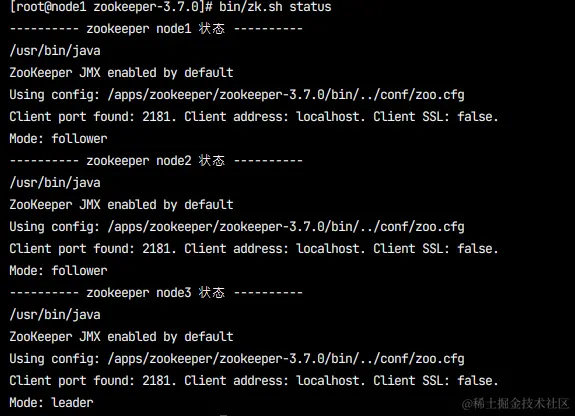This screenshot has height=416, width=575.
Task: Click node1's 'ZooKeeper JMX enabled by default' line
Action: (121, 73)
